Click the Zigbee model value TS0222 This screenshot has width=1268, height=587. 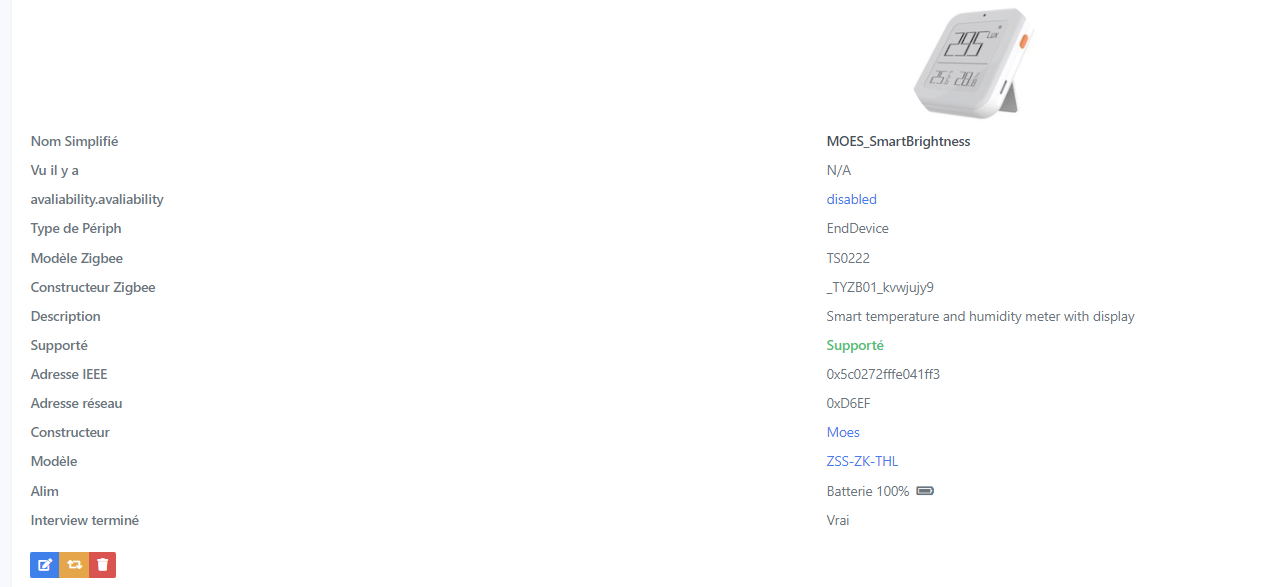click(x=848, y=258)
